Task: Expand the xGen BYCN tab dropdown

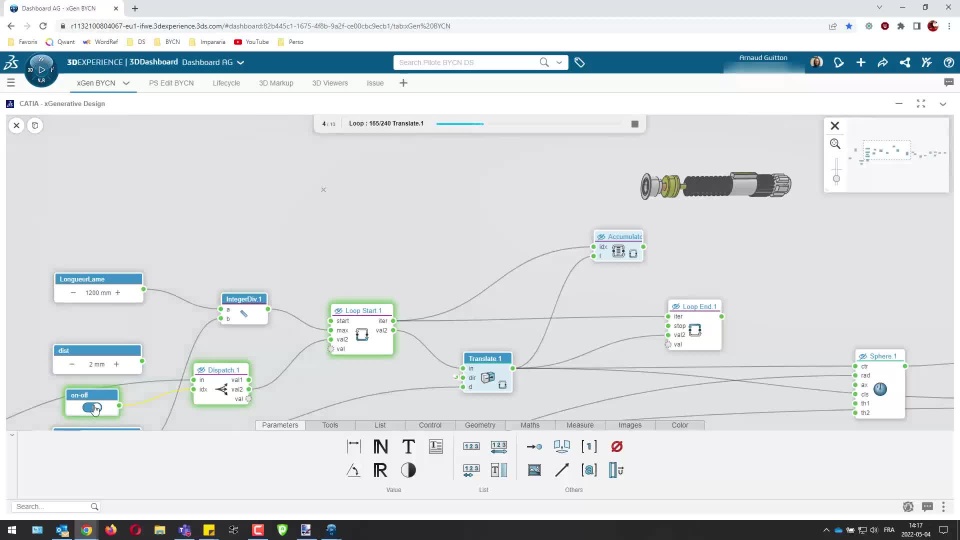Action: [x=126, y=83]
